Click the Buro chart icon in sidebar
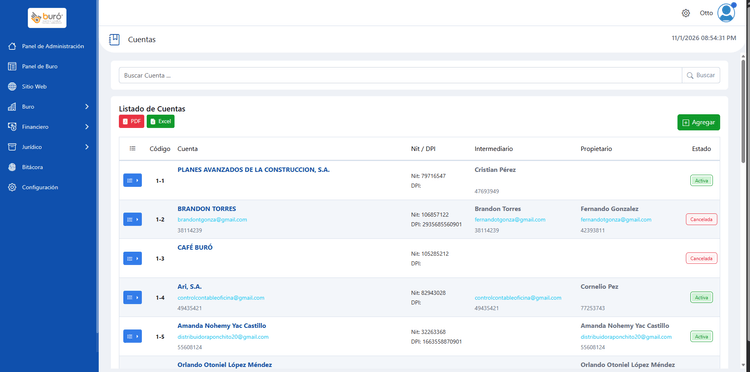This screenshot has height=372, width=750. [x=12, y=107]
